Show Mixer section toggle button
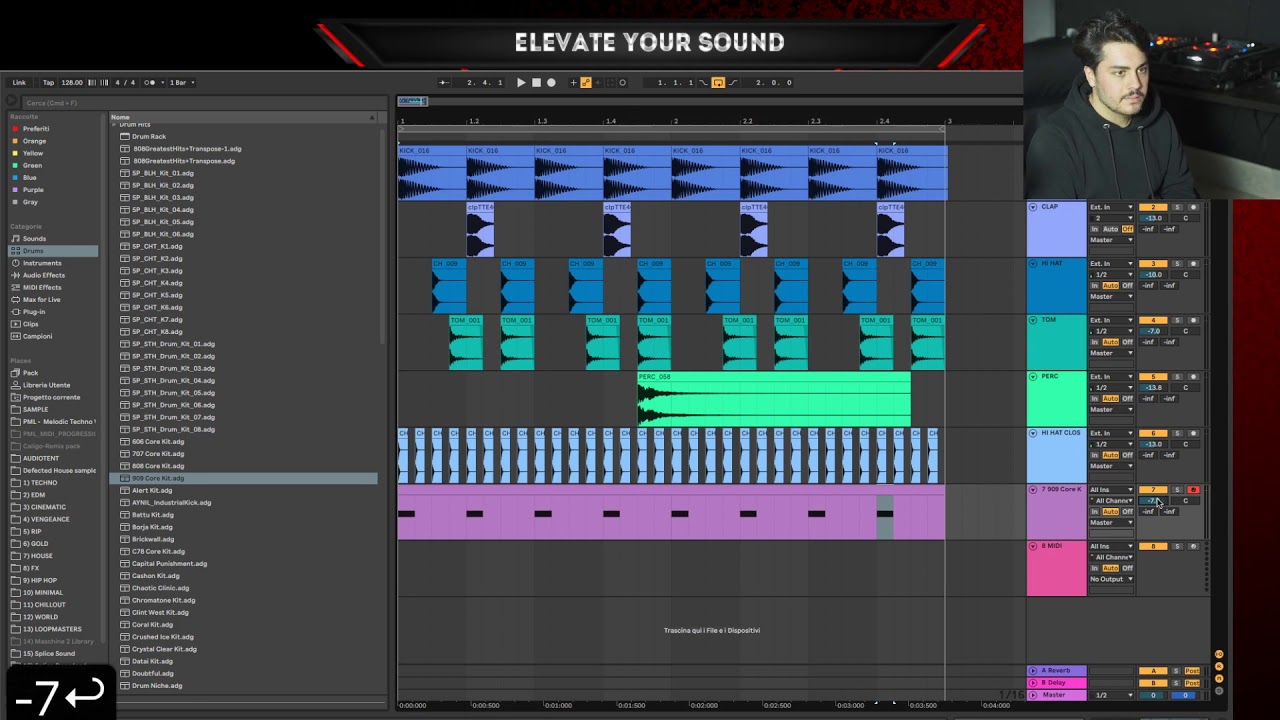The height and width of the screenshot is (720, 1280). click(1219, 679)
